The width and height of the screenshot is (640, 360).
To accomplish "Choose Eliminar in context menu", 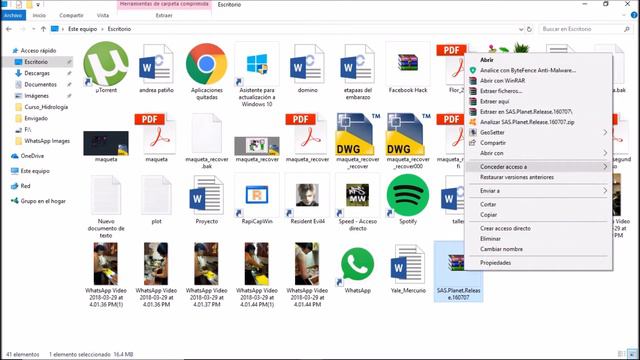I will [x=538, y=238].
